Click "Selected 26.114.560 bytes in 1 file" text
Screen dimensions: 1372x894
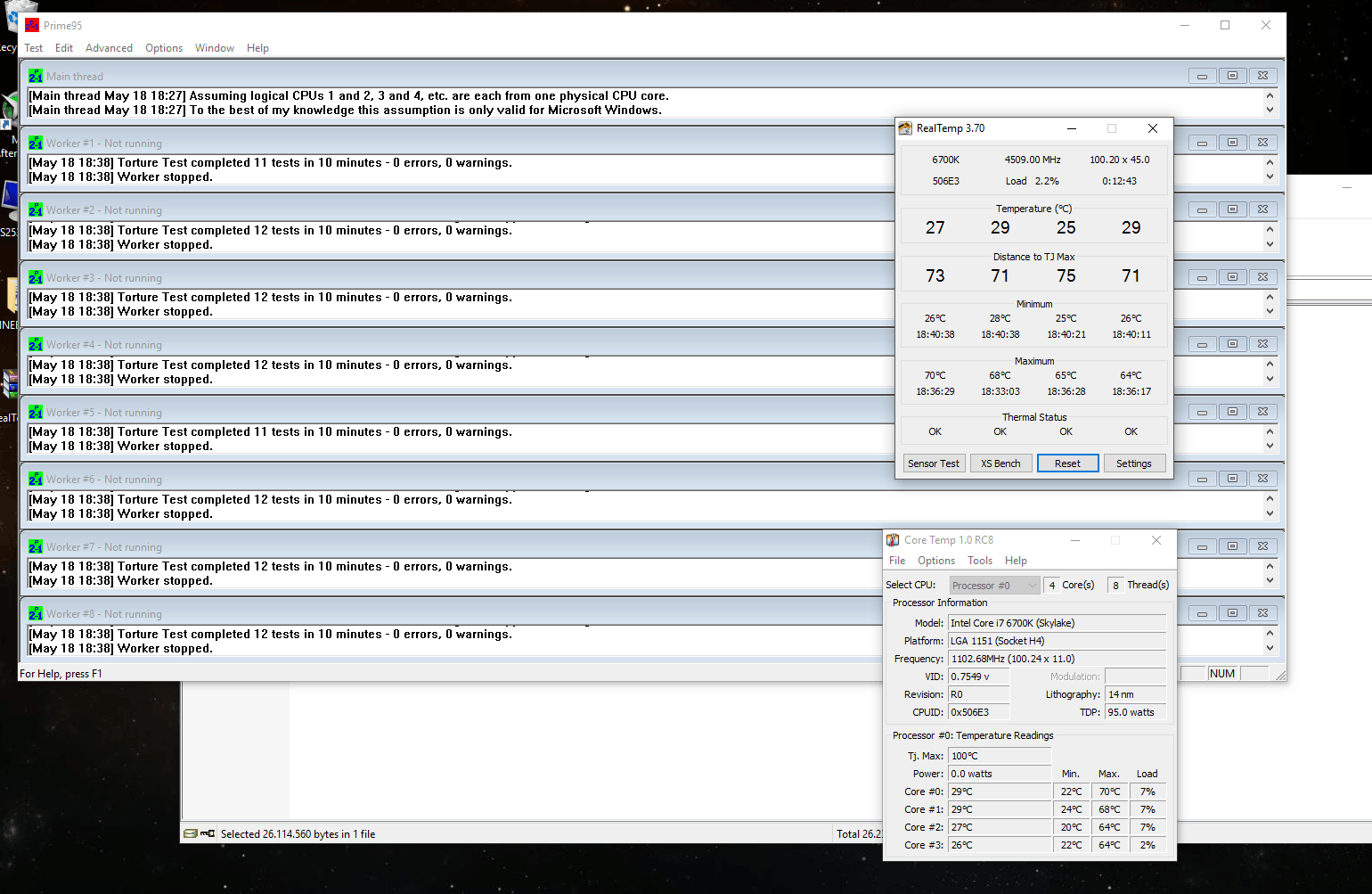tap(298, 834)
